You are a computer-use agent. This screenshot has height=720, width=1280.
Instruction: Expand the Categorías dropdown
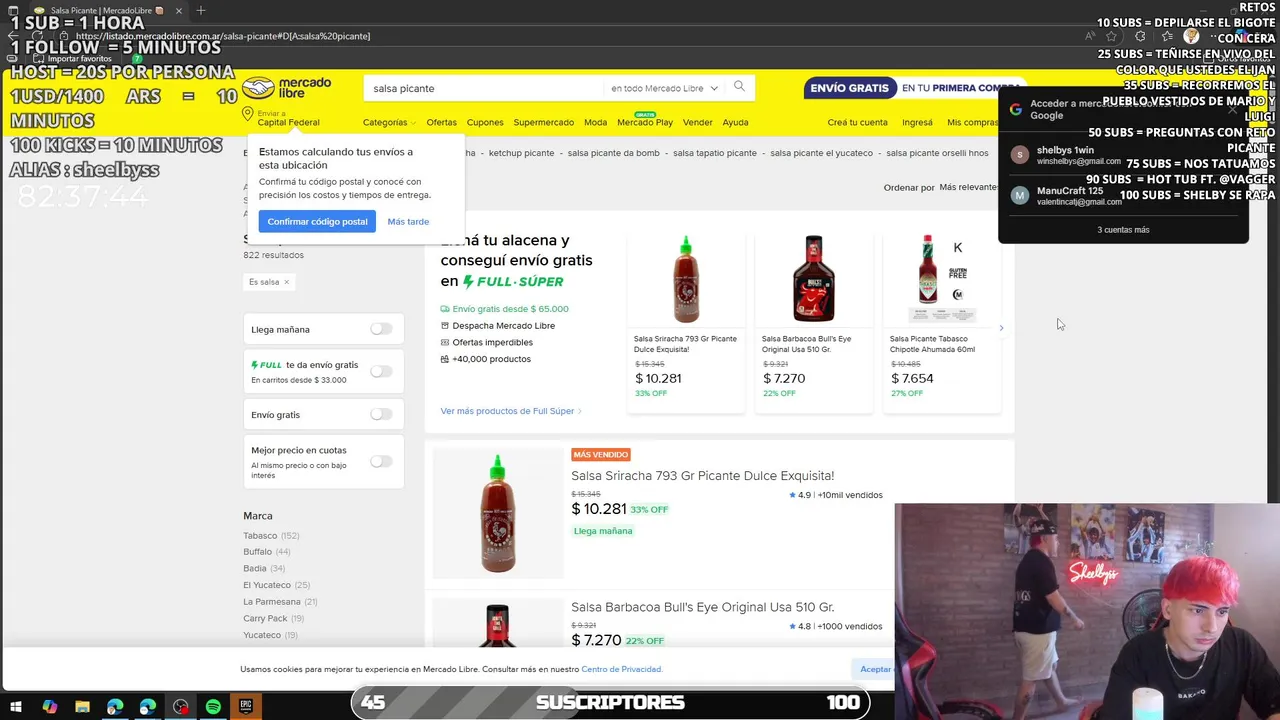tap(389, 122)
